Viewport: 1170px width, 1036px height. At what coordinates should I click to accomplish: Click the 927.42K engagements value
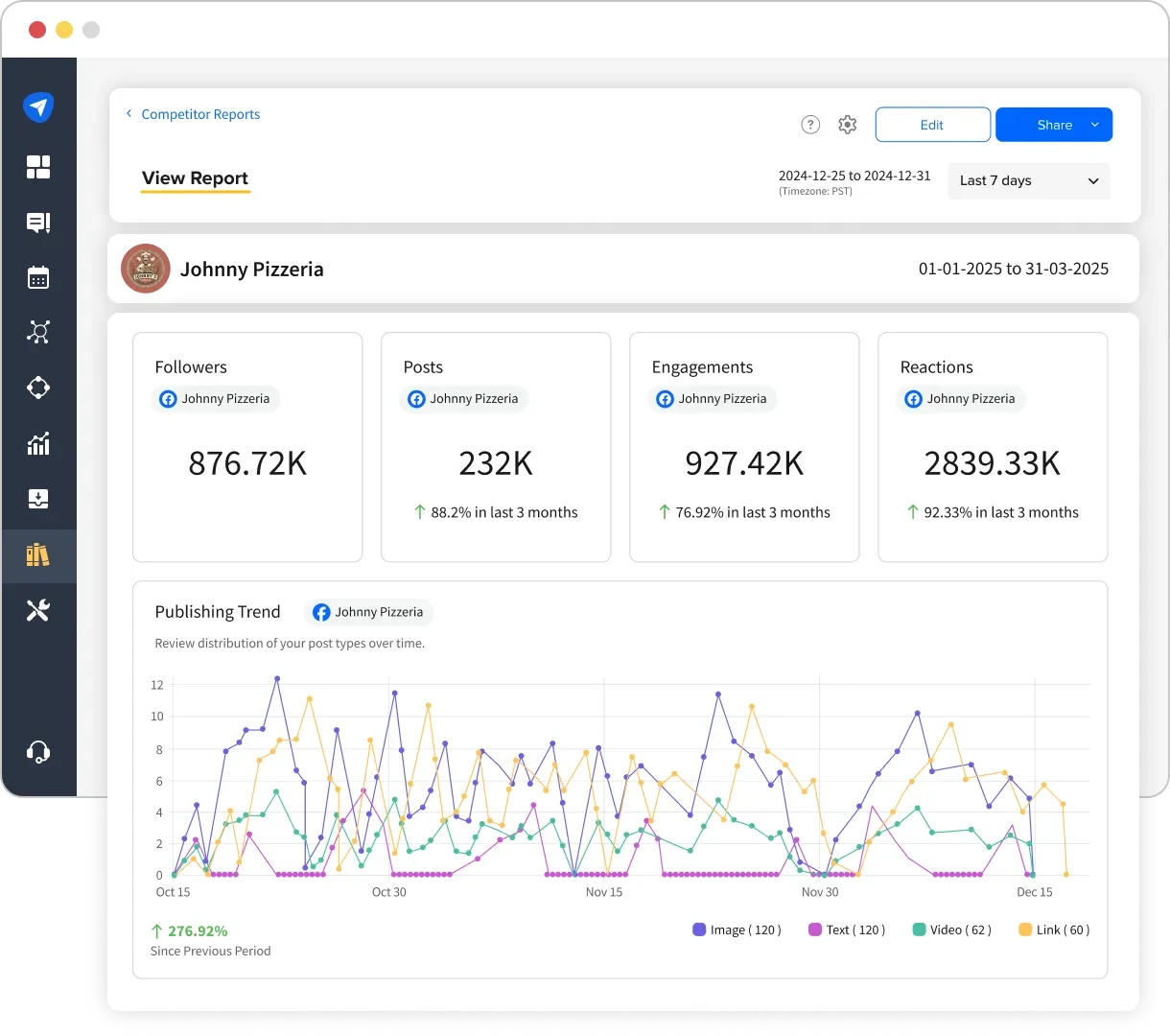(x=744, y=463)
